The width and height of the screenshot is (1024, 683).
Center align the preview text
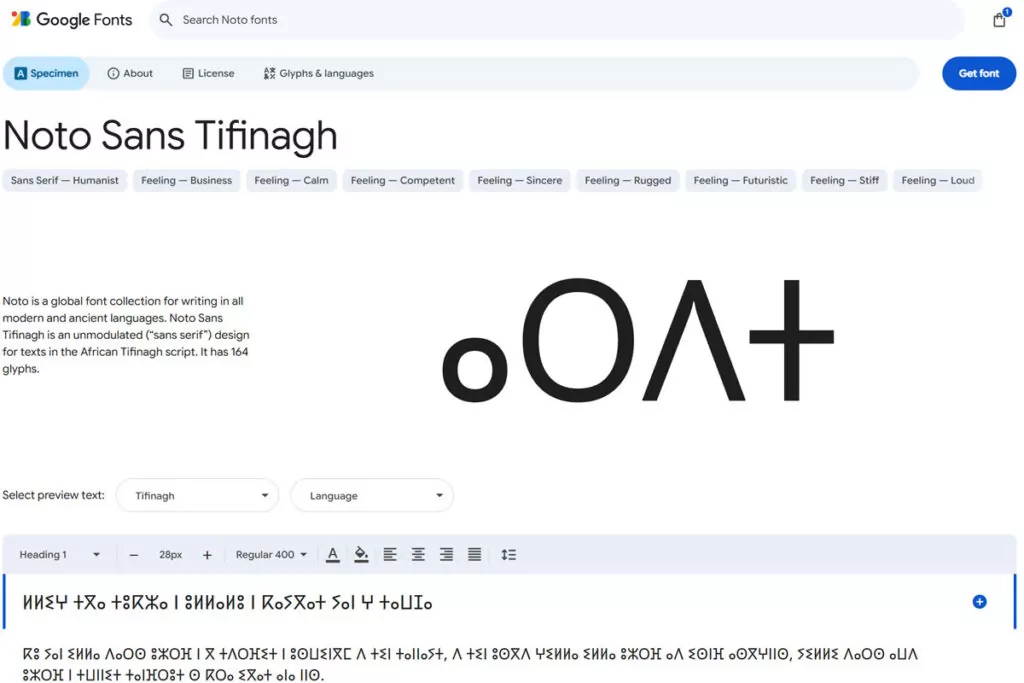418,554
